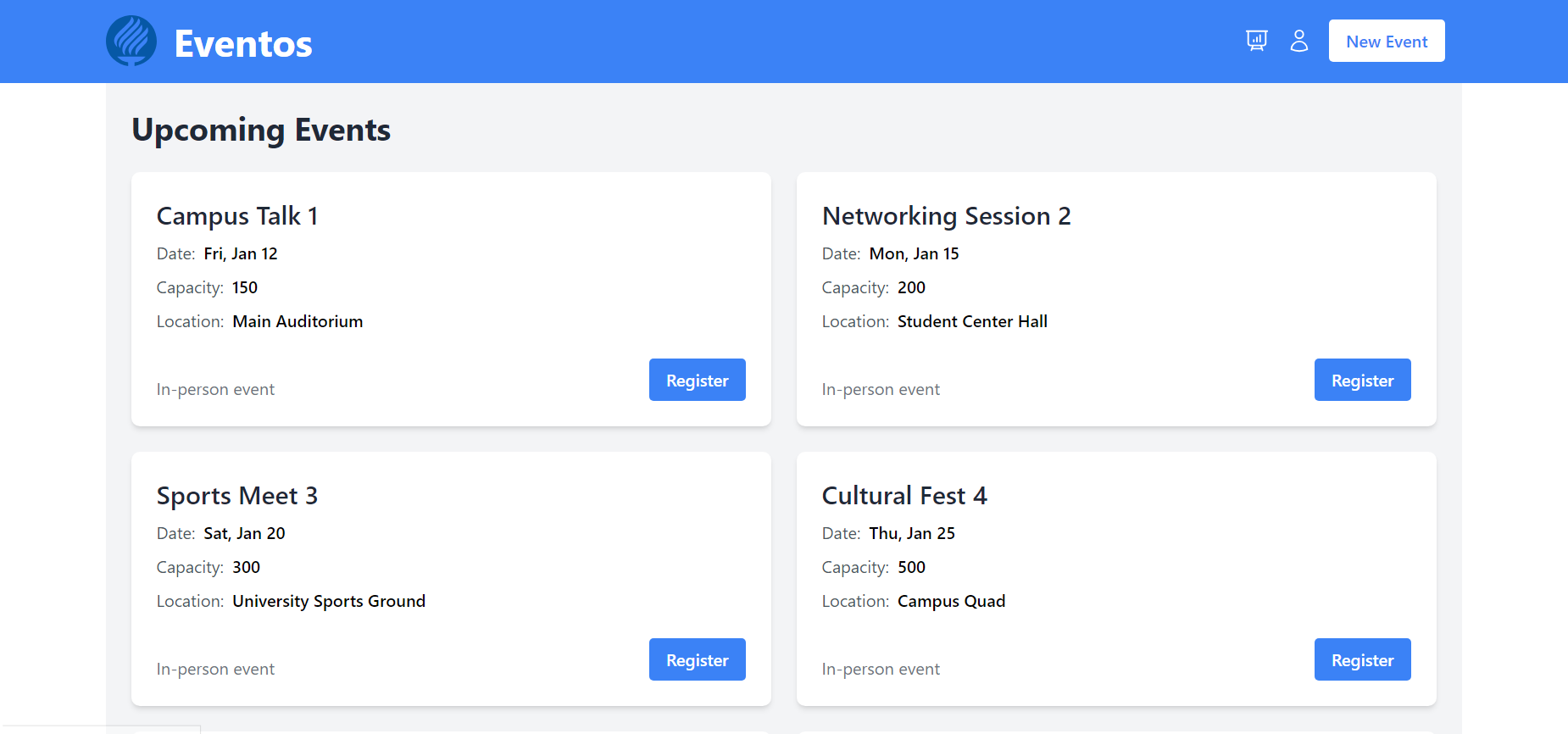Screen dimensions: 1568x734
Task: Click the University Sports Ground location text
Action: tap(329, 601)
